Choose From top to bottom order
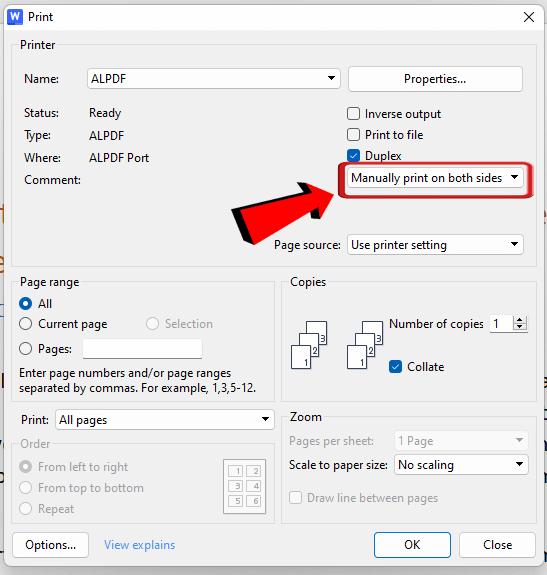547x575 pixels. click(25, 488)
